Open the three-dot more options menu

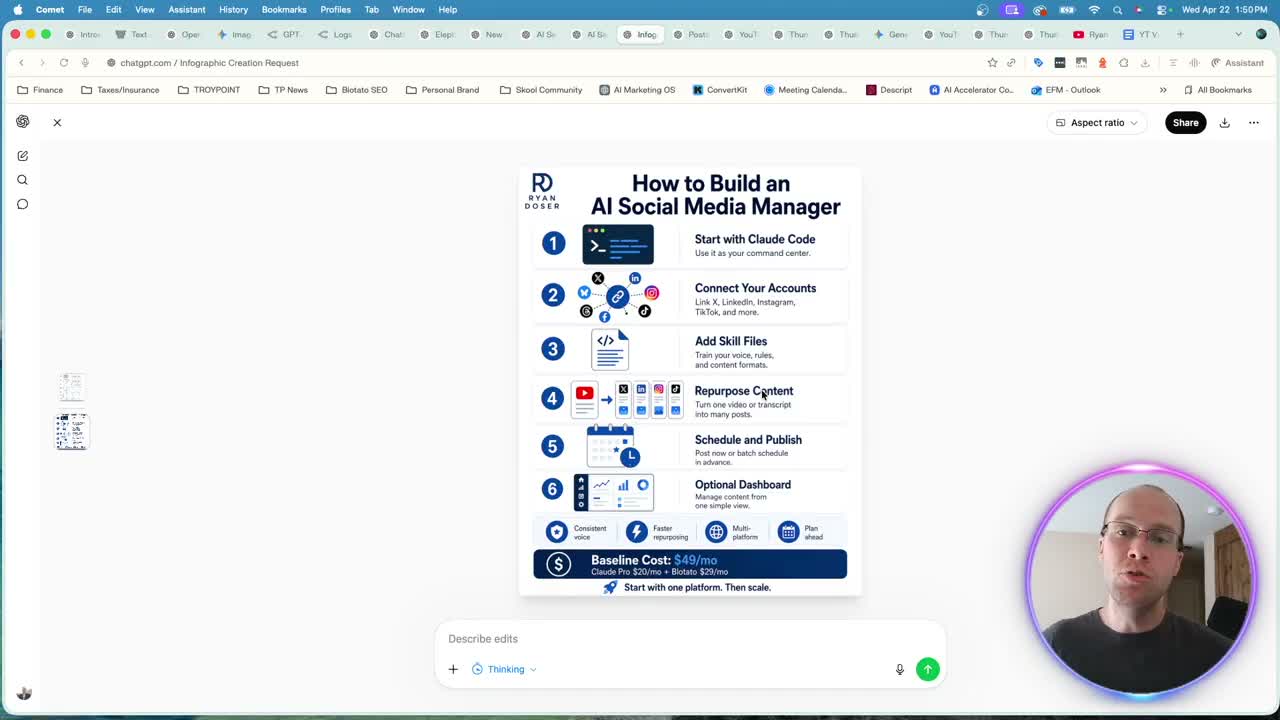click(1254, 123)
